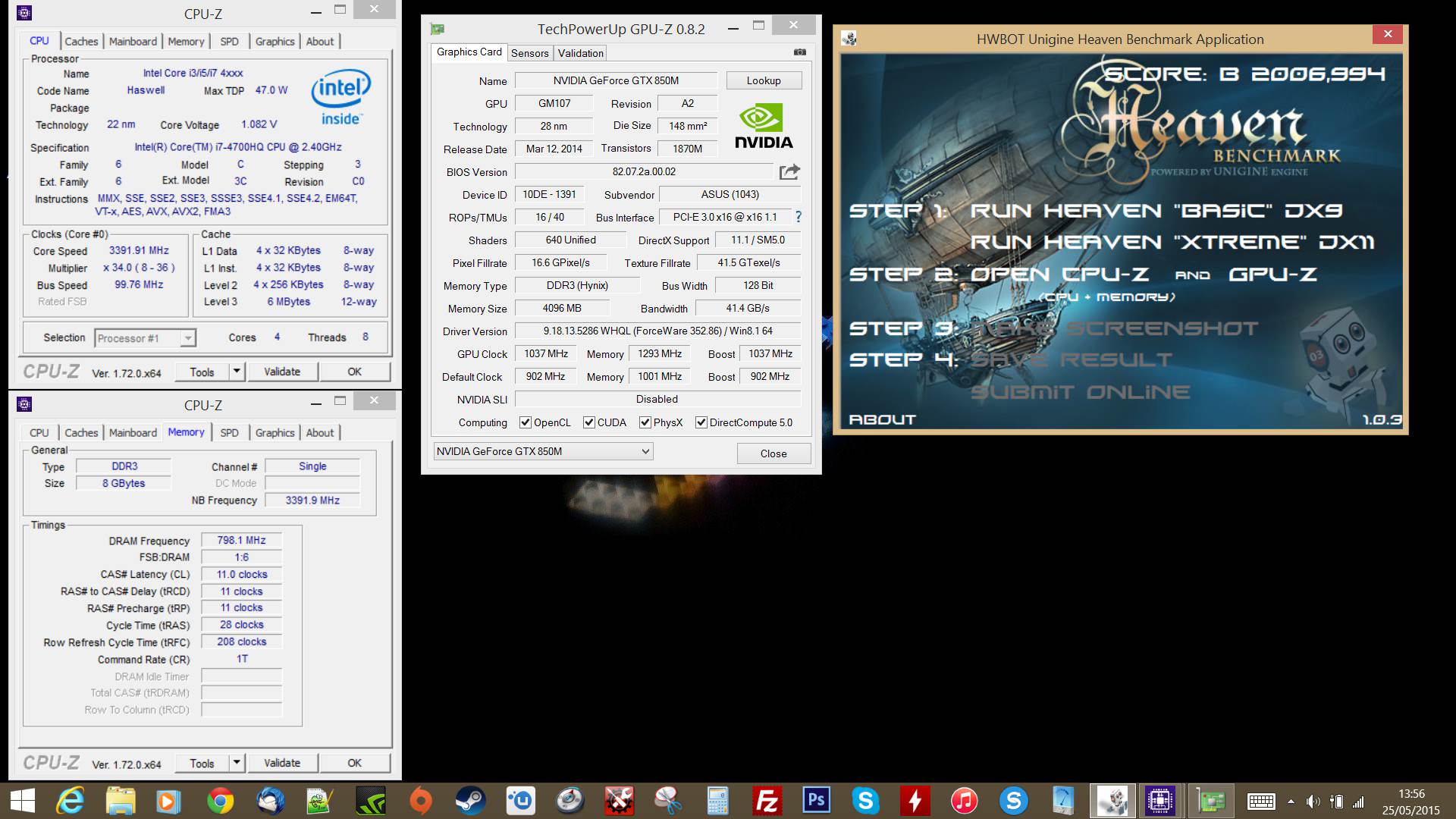Open the on-screen keyboard tray icon
This screenshot has width=1456, height=819.
[x=1261, y=802]
